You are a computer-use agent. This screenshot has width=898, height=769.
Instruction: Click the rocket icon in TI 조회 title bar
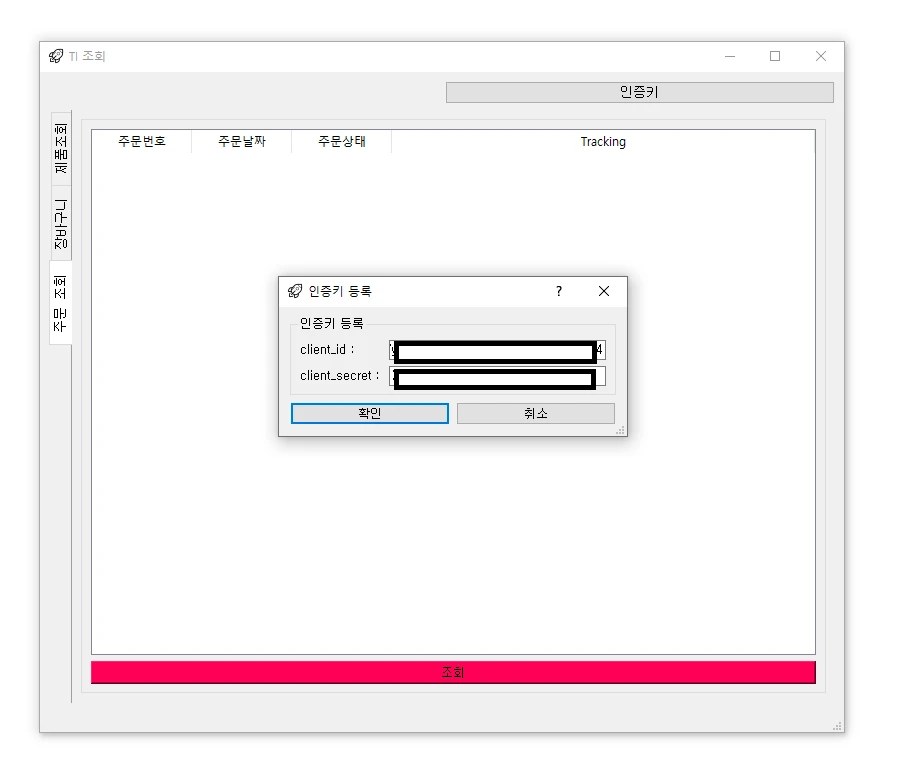pos(56,56)
